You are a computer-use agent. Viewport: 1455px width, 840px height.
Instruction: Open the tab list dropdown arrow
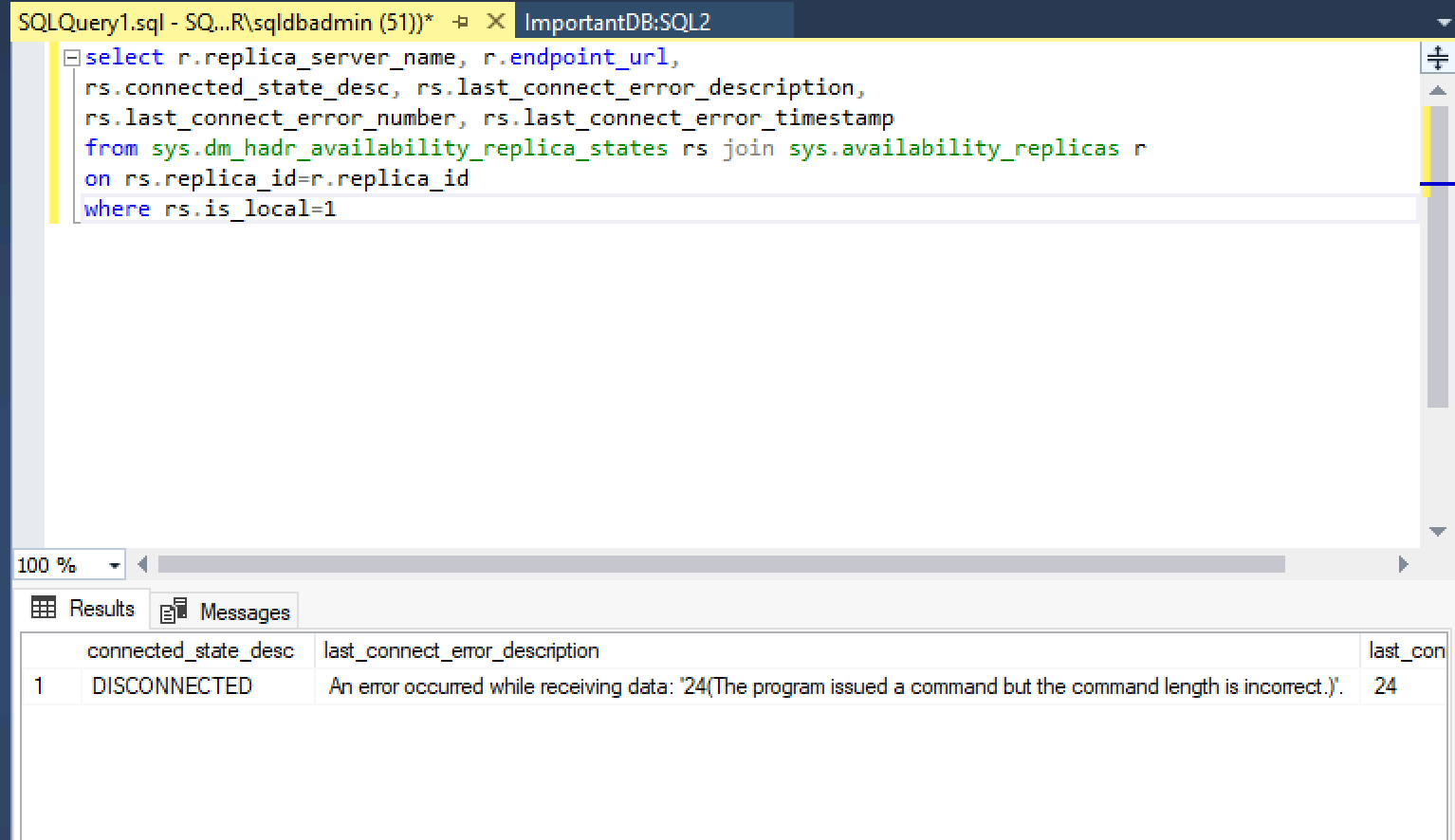coord(1444,22)
